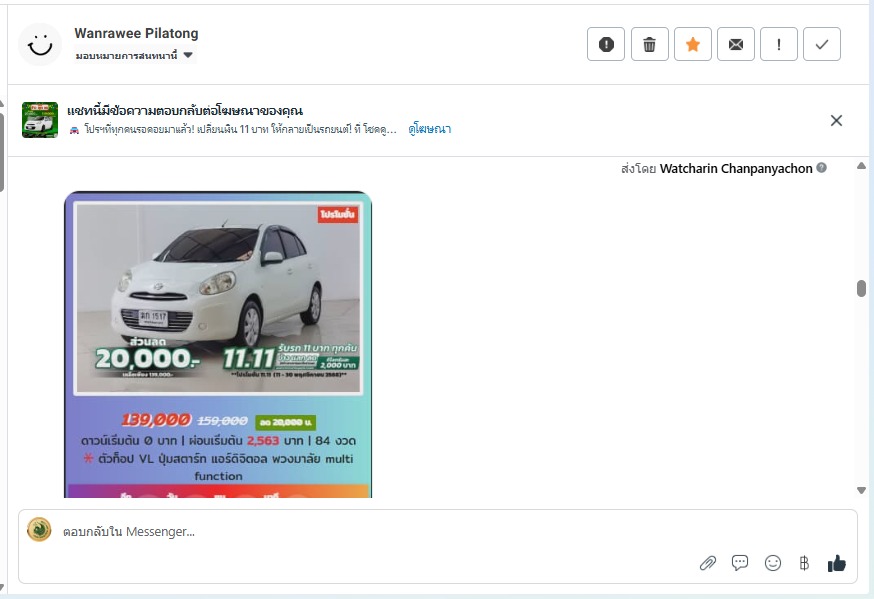Send a thumbs-up like

pos(837,563)
